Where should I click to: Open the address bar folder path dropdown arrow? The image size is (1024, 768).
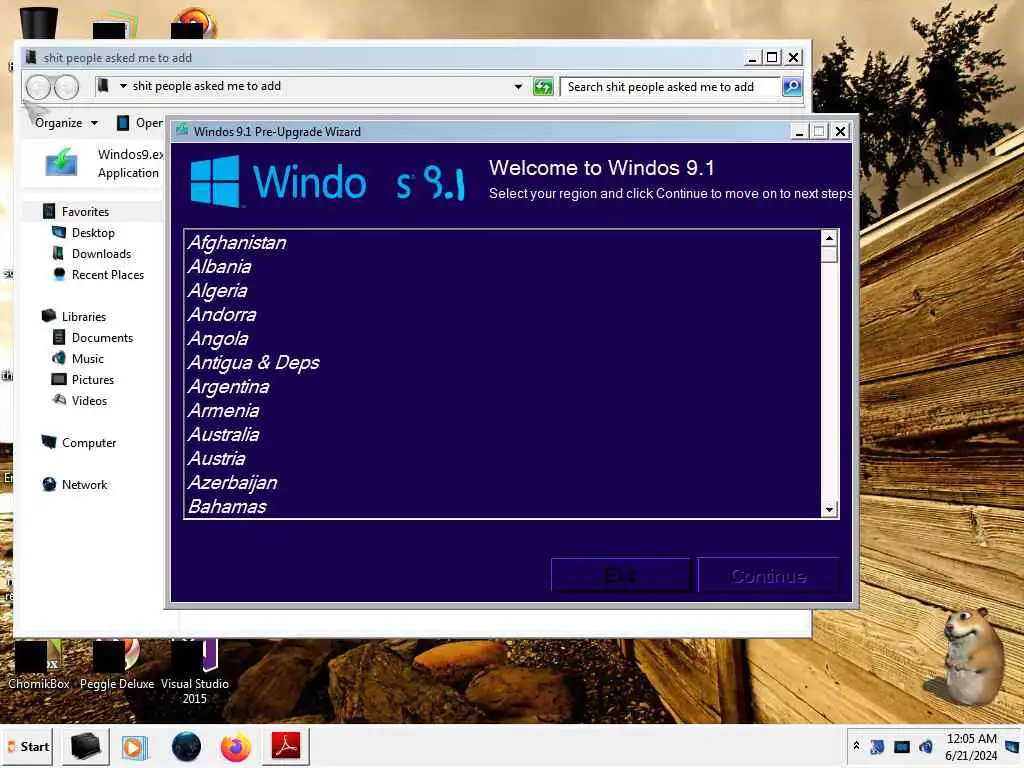pos(123,86)
